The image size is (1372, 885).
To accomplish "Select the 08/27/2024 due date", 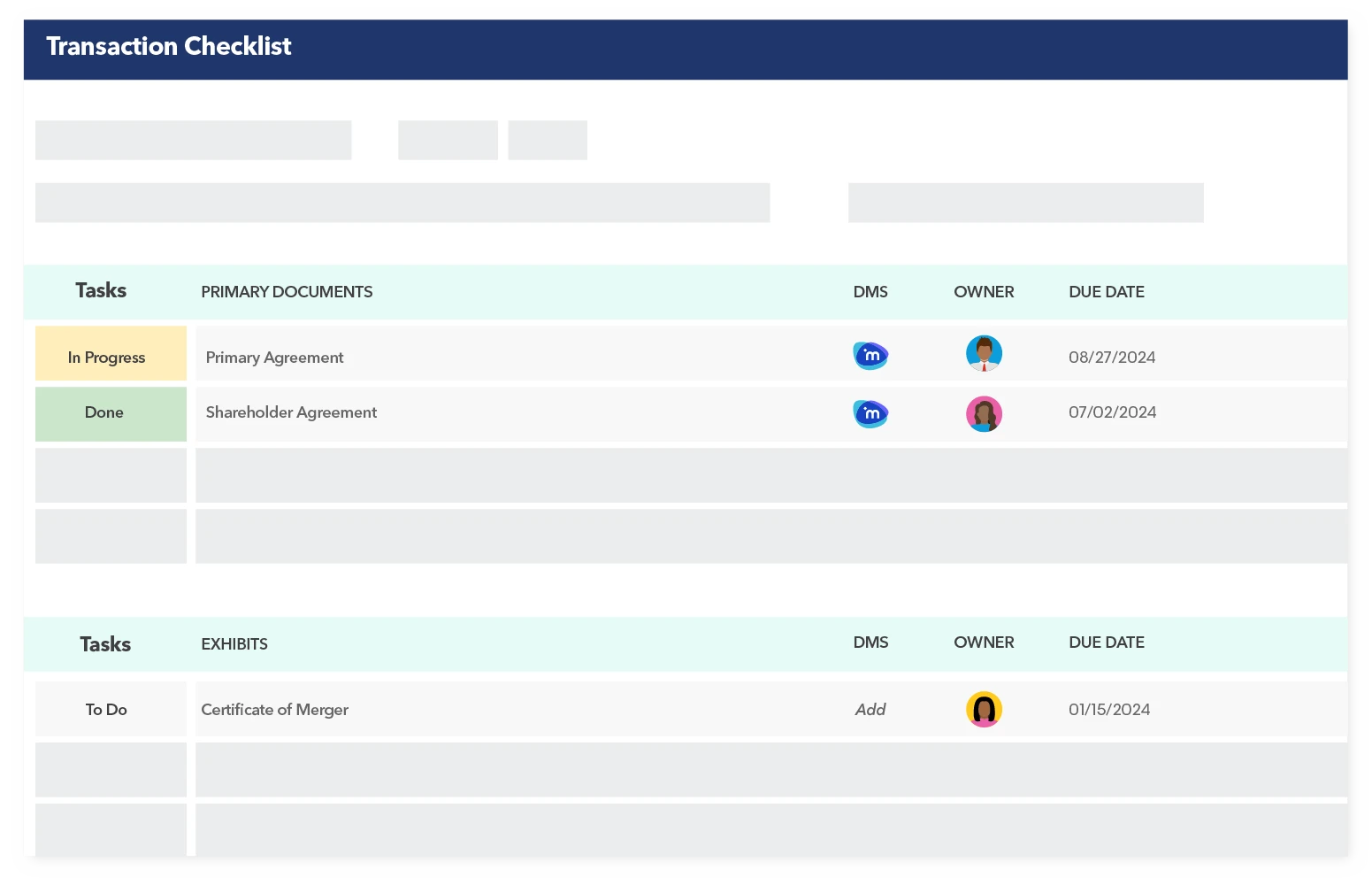I will (1112, 358).
